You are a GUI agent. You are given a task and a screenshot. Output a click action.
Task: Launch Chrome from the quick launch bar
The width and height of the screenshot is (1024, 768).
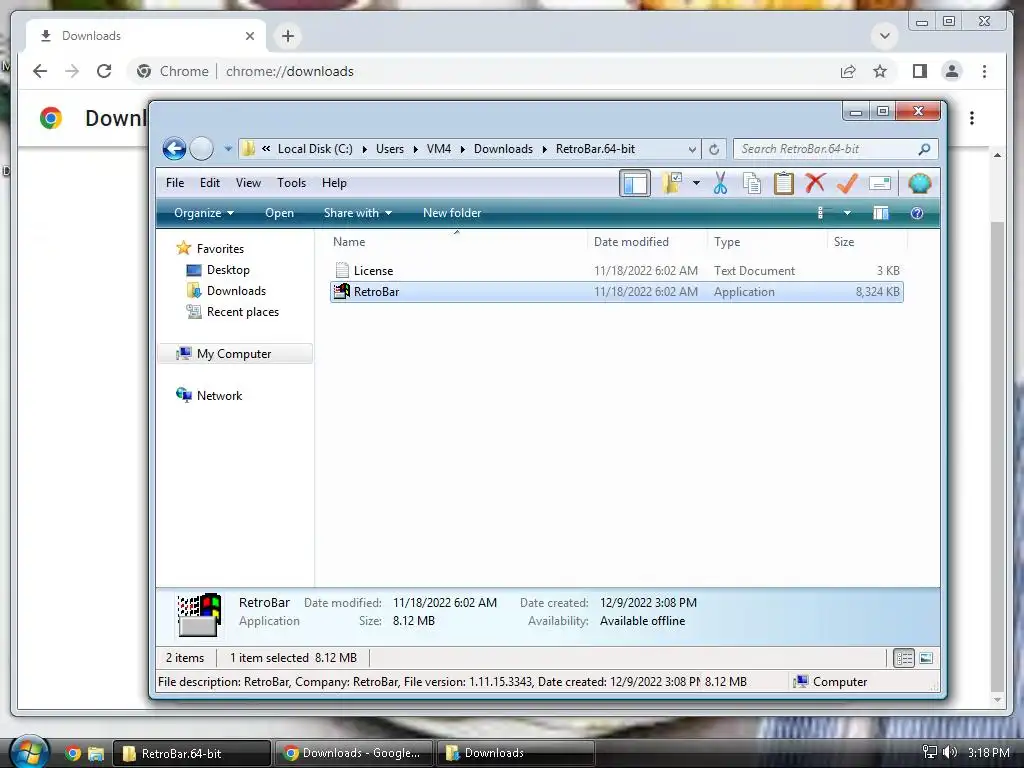pos(72,754)
